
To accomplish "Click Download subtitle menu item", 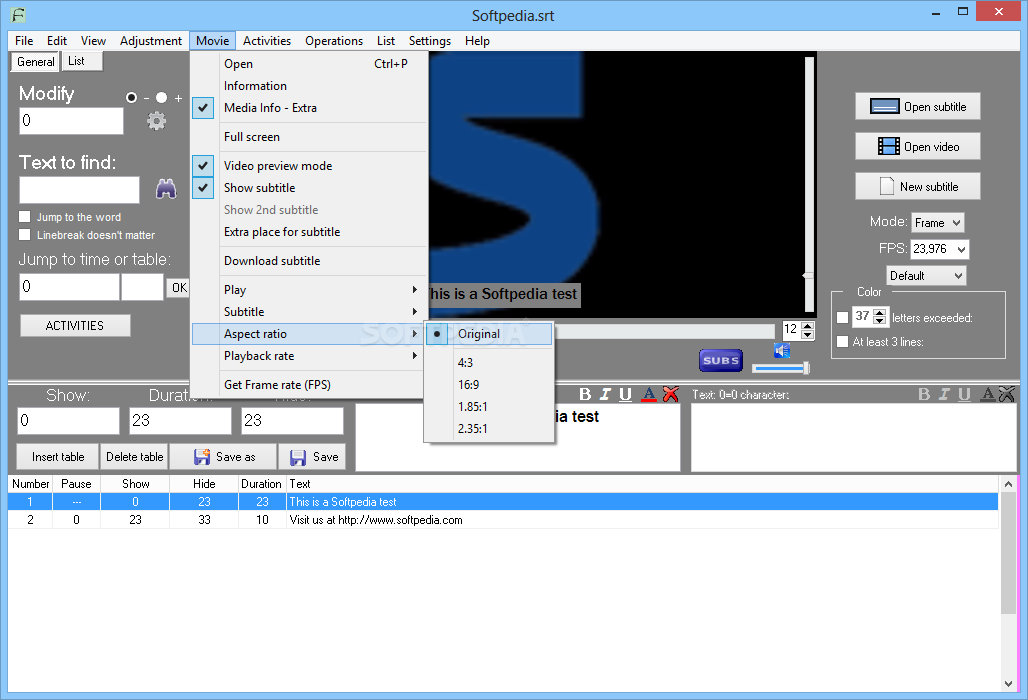I will 309,261.
